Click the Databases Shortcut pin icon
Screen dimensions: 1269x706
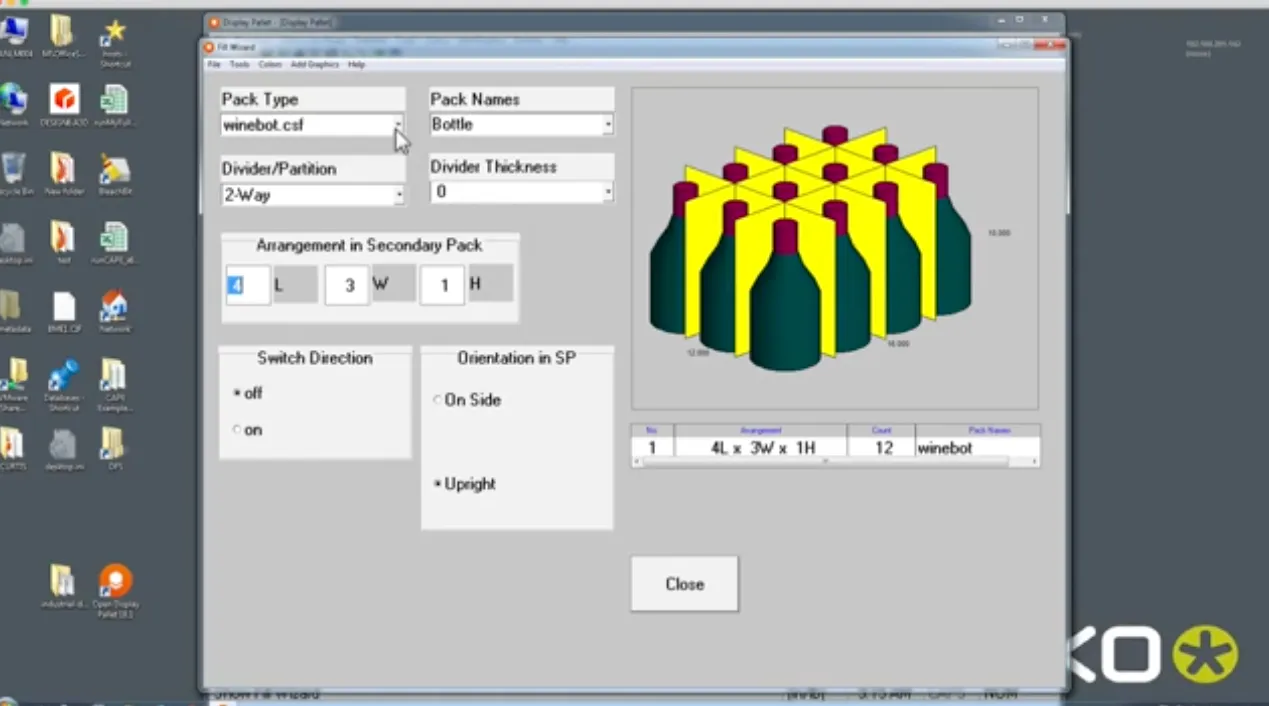click(64, 377)
